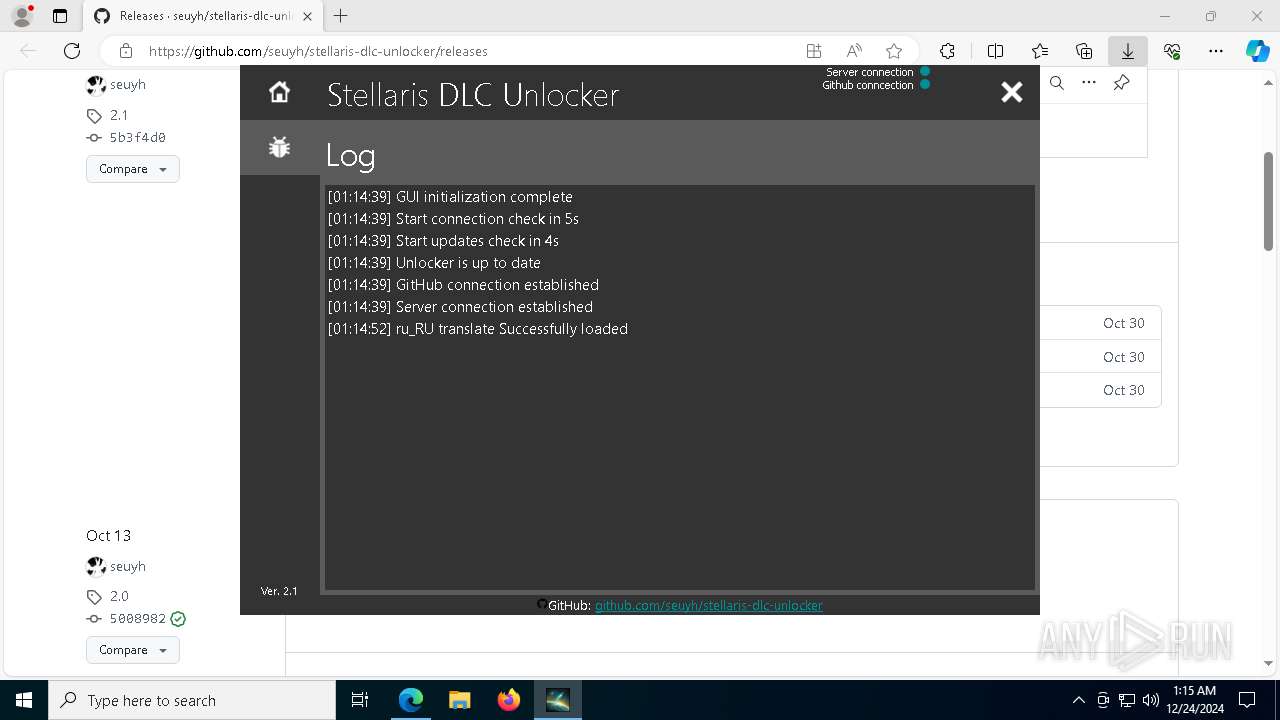
Task: Select the bug Log icon in the sidebar
Action: tap(279, 147)
